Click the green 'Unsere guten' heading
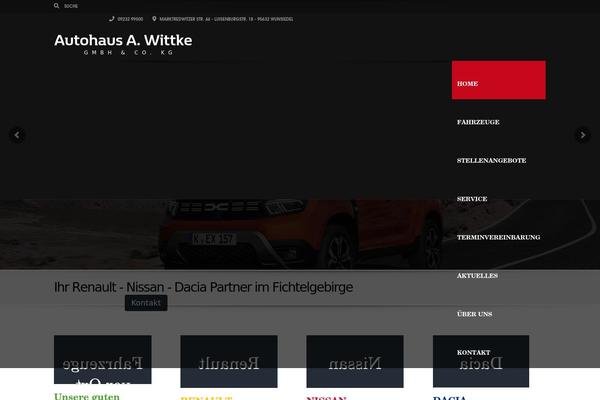Image resolution: width=600 pixels, height=400 pixels. (x=87, y=396)
